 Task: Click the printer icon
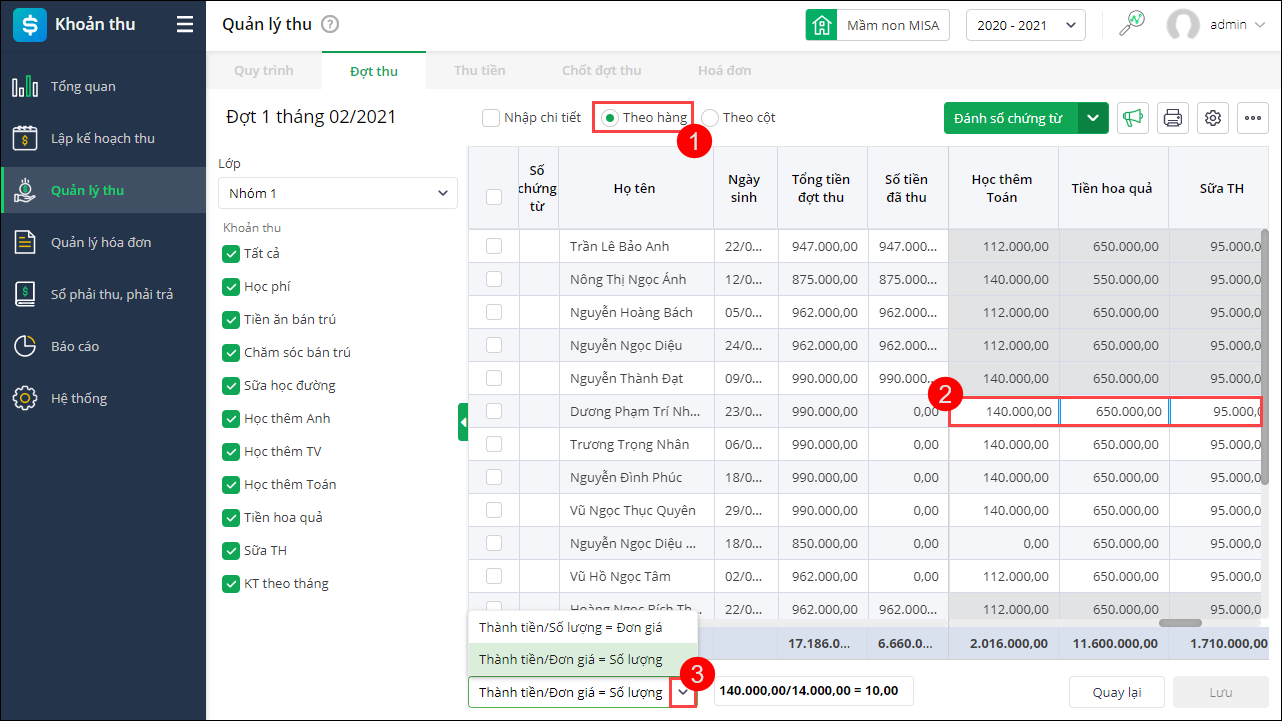tap(1173, 118)
